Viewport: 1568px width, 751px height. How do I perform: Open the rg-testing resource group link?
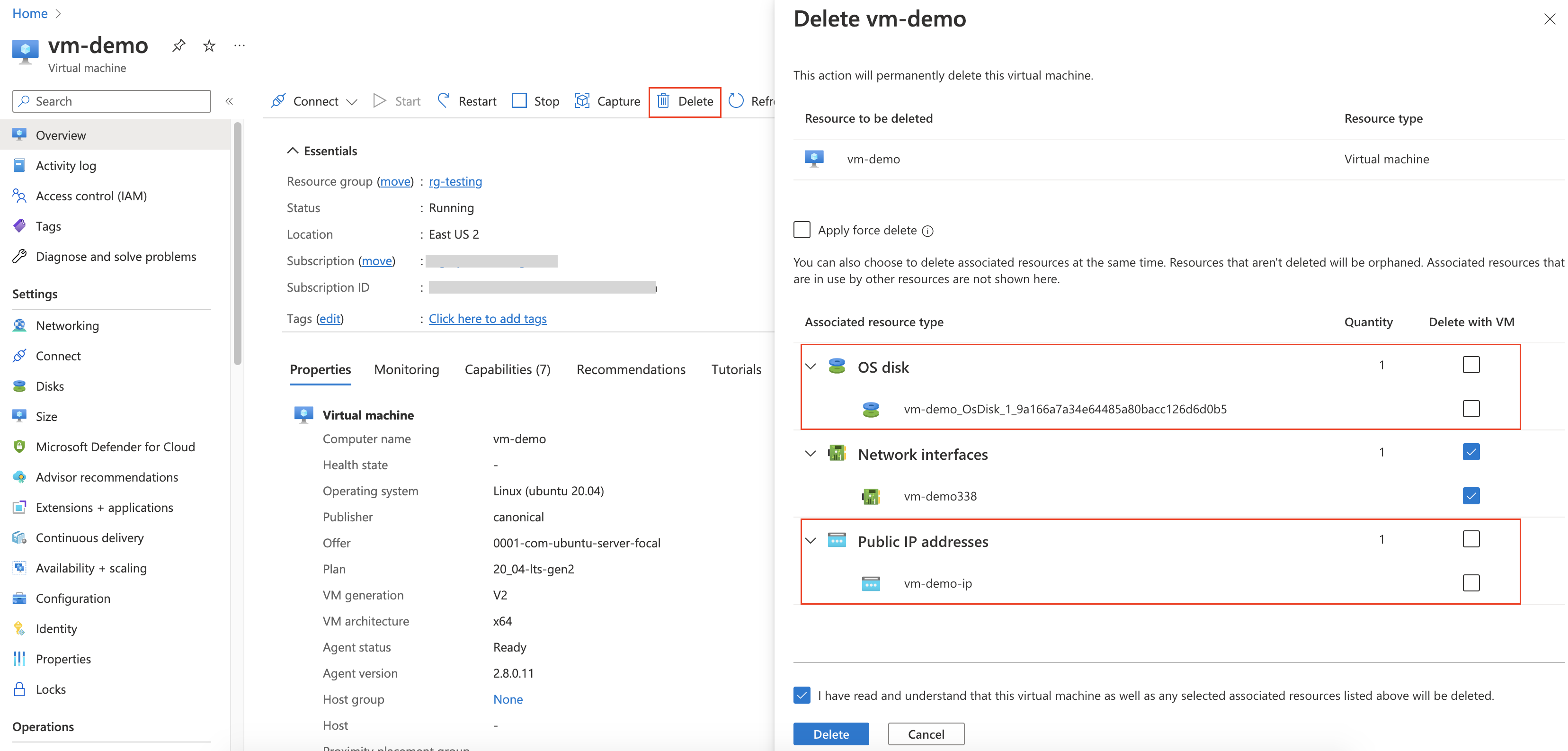click(454, 181)
